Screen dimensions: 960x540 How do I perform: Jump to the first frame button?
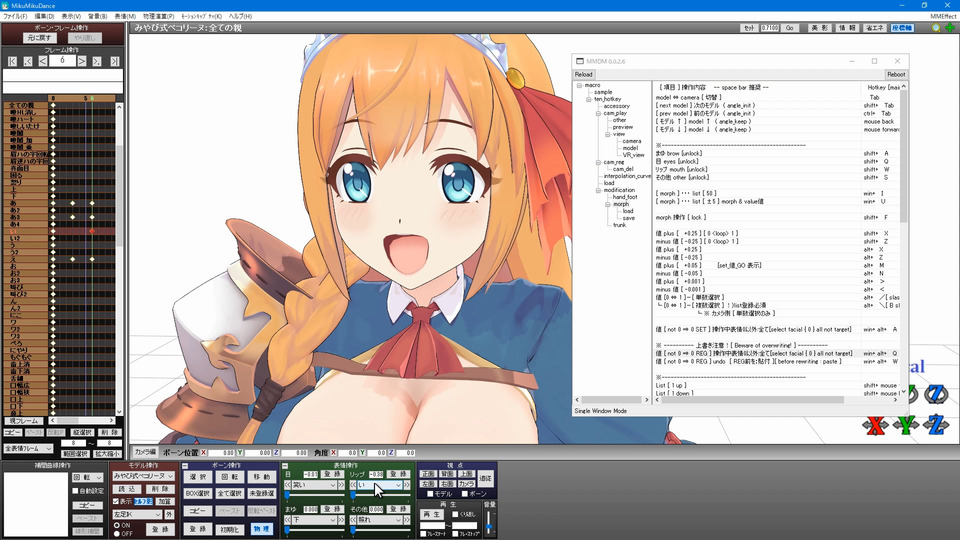(x=12, y=61)
